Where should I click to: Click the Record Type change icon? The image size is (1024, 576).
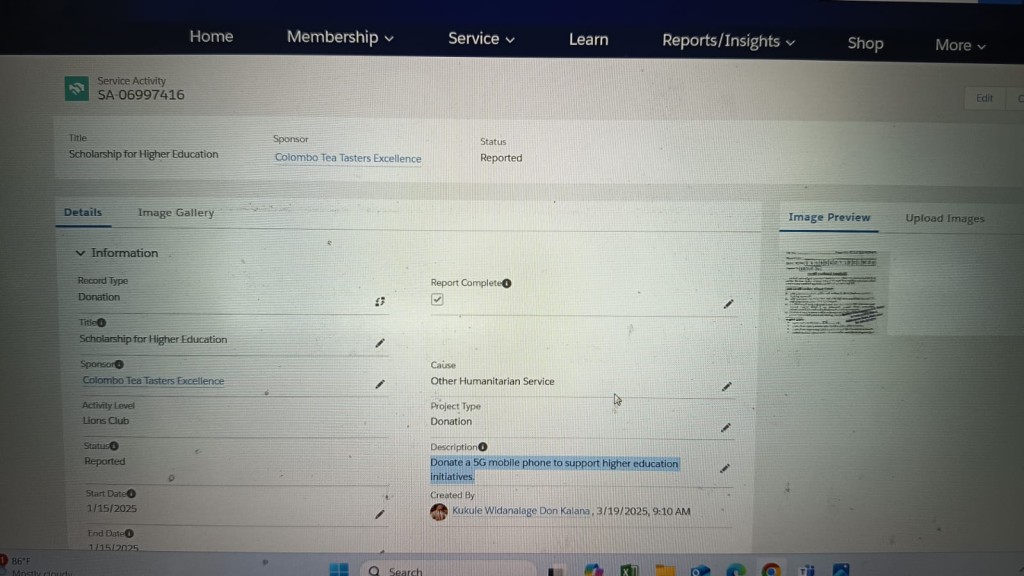(380, 302)
